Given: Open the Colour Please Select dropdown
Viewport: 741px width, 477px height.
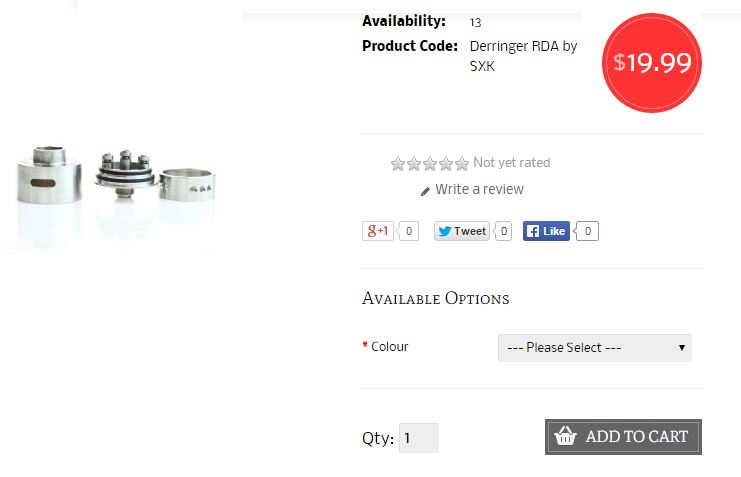Looking at the screenshot, I should [x=595, y=348].
